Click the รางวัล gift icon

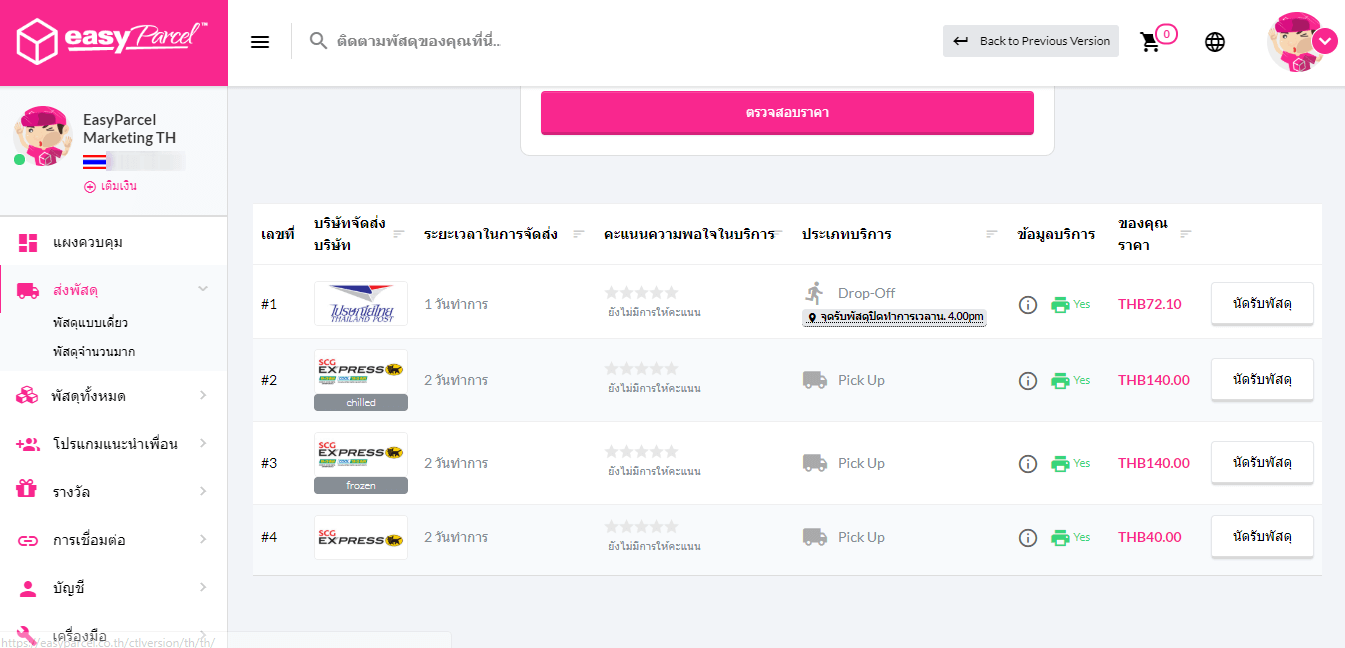[x=28, y=491]
